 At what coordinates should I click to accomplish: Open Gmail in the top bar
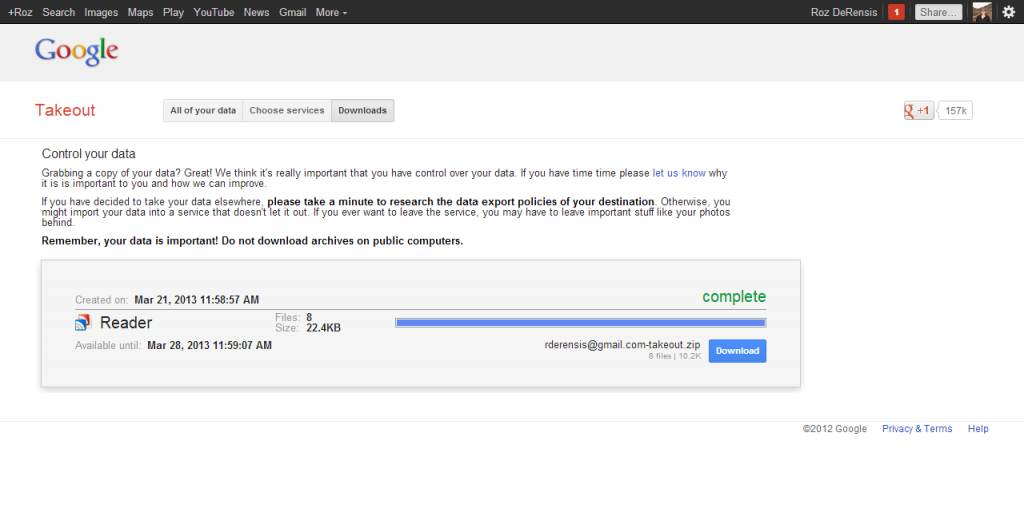293,12
